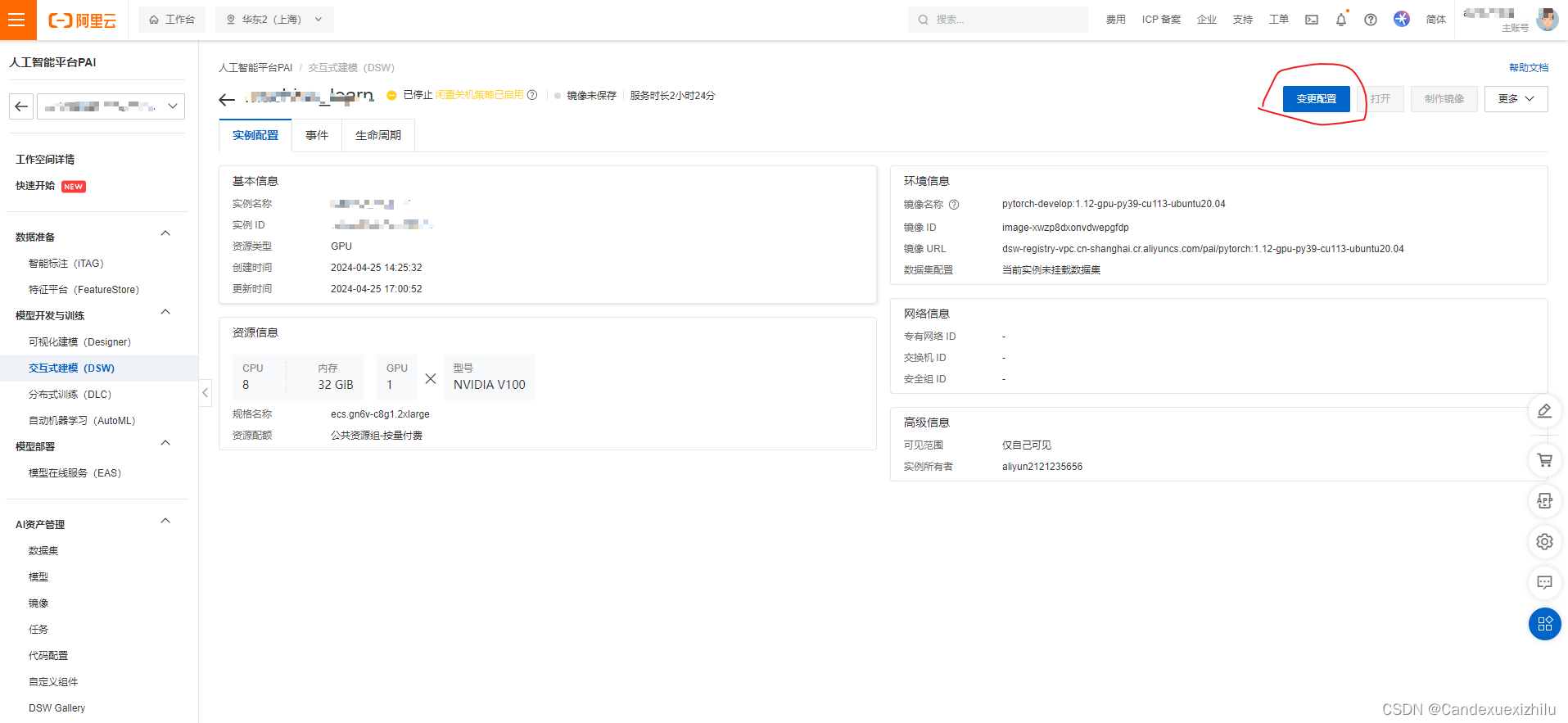Viewport: 1568px width, 723px height.
Task: Click spec name ecs.gn6v-c8g1.2xlarge
Action: (380, 414)
